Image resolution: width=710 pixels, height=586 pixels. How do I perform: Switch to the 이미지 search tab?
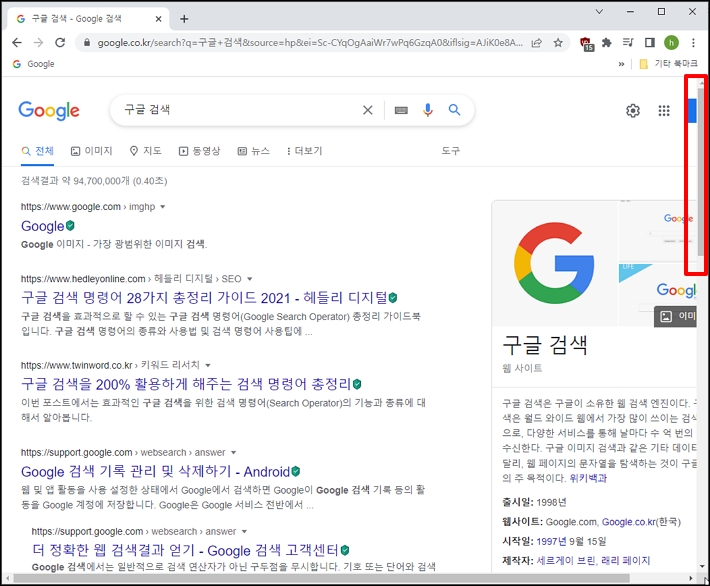(x=91, y=151)
